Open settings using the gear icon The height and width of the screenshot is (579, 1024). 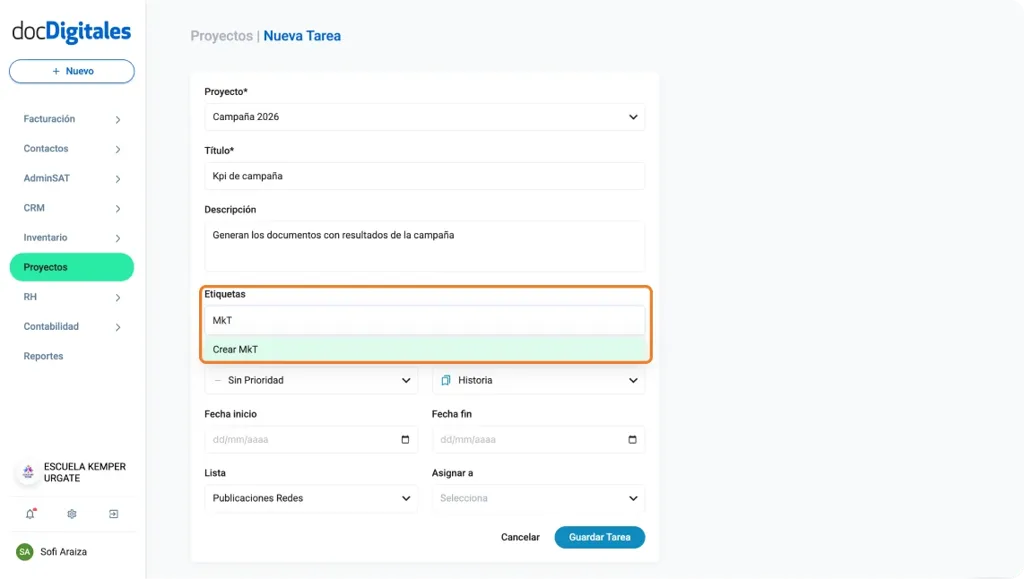71,513
